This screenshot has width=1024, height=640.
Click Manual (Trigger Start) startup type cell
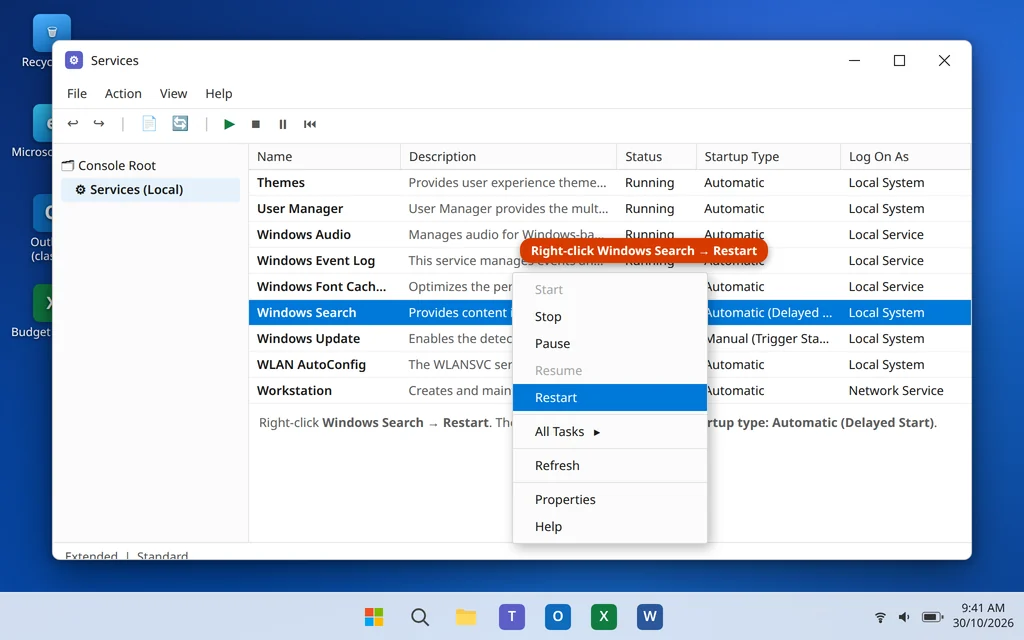click(768, 339)
